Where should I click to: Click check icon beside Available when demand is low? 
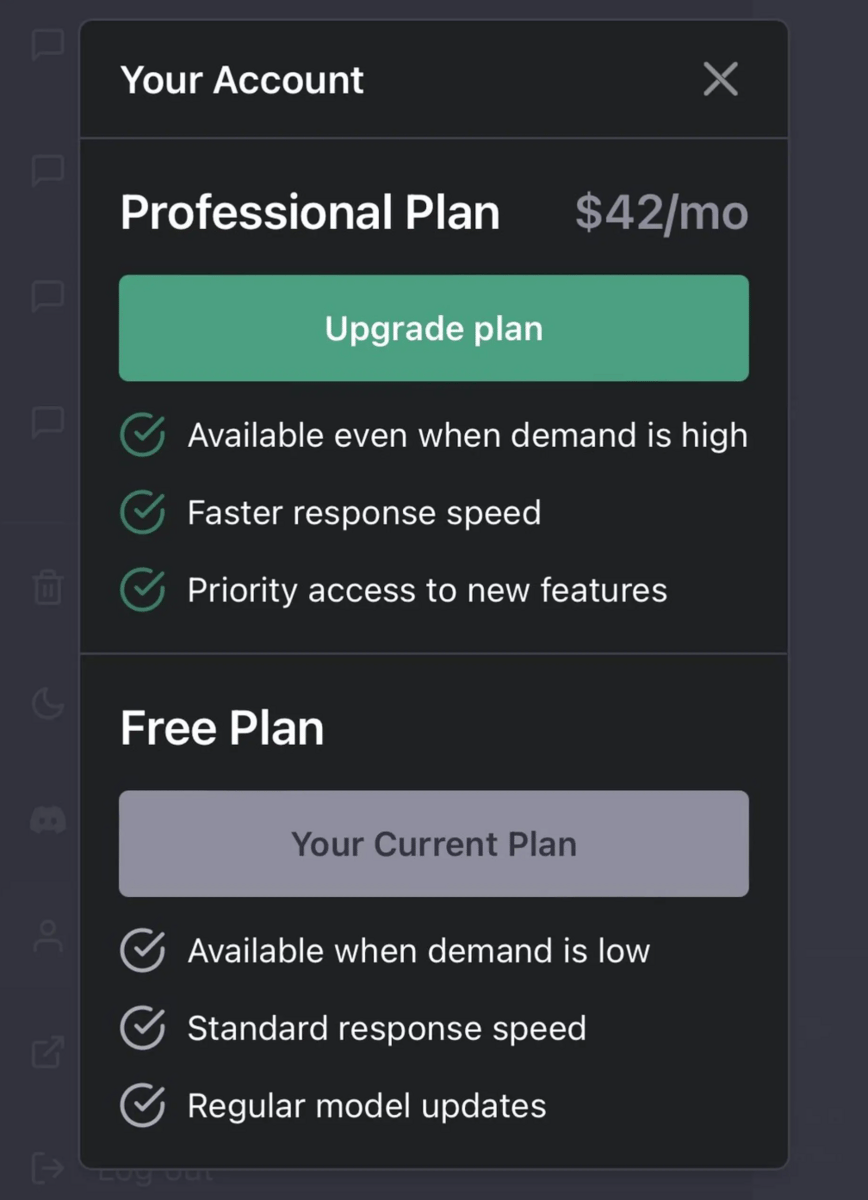(143, 950)
